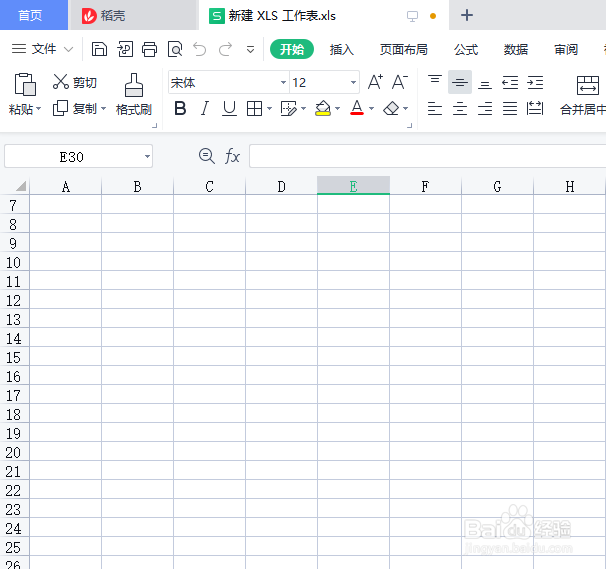Switch to 审阅 Review tab
This screenshot has height=569, width=606.
pos(566,49)
